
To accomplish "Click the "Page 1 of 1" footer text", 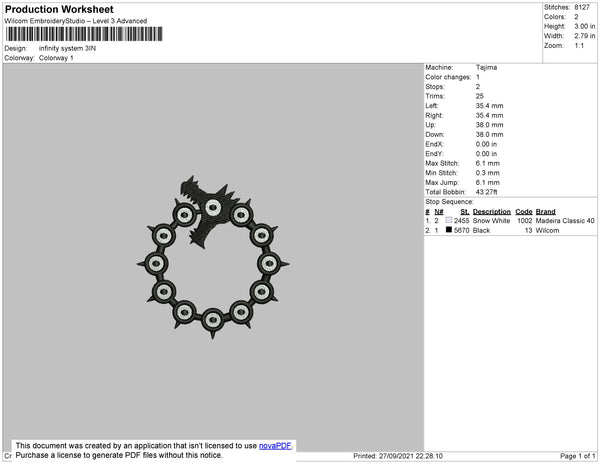I will click(578, 456).
